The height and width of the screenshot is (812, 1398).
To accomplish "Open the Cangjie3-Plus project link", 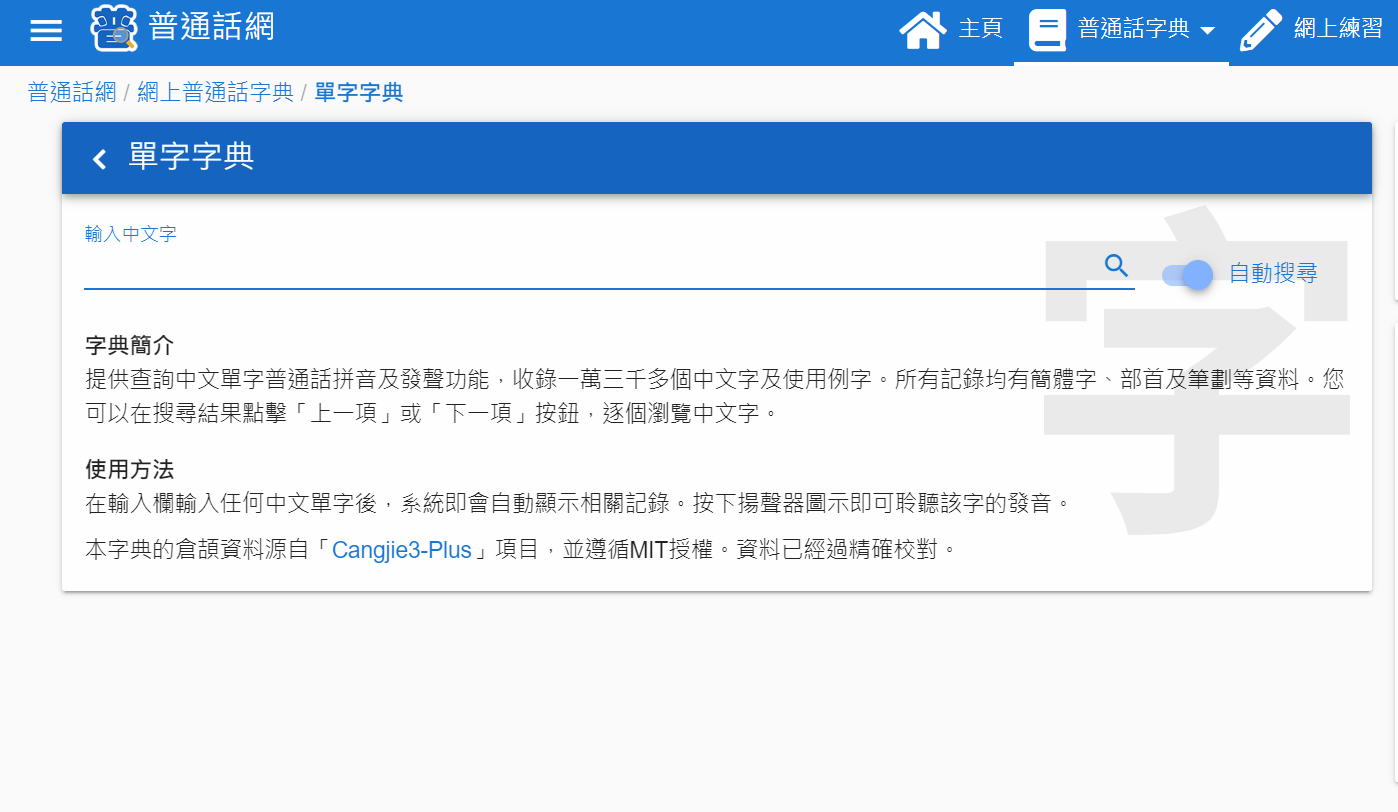I will pyautogui.click(x=401, y=550).
